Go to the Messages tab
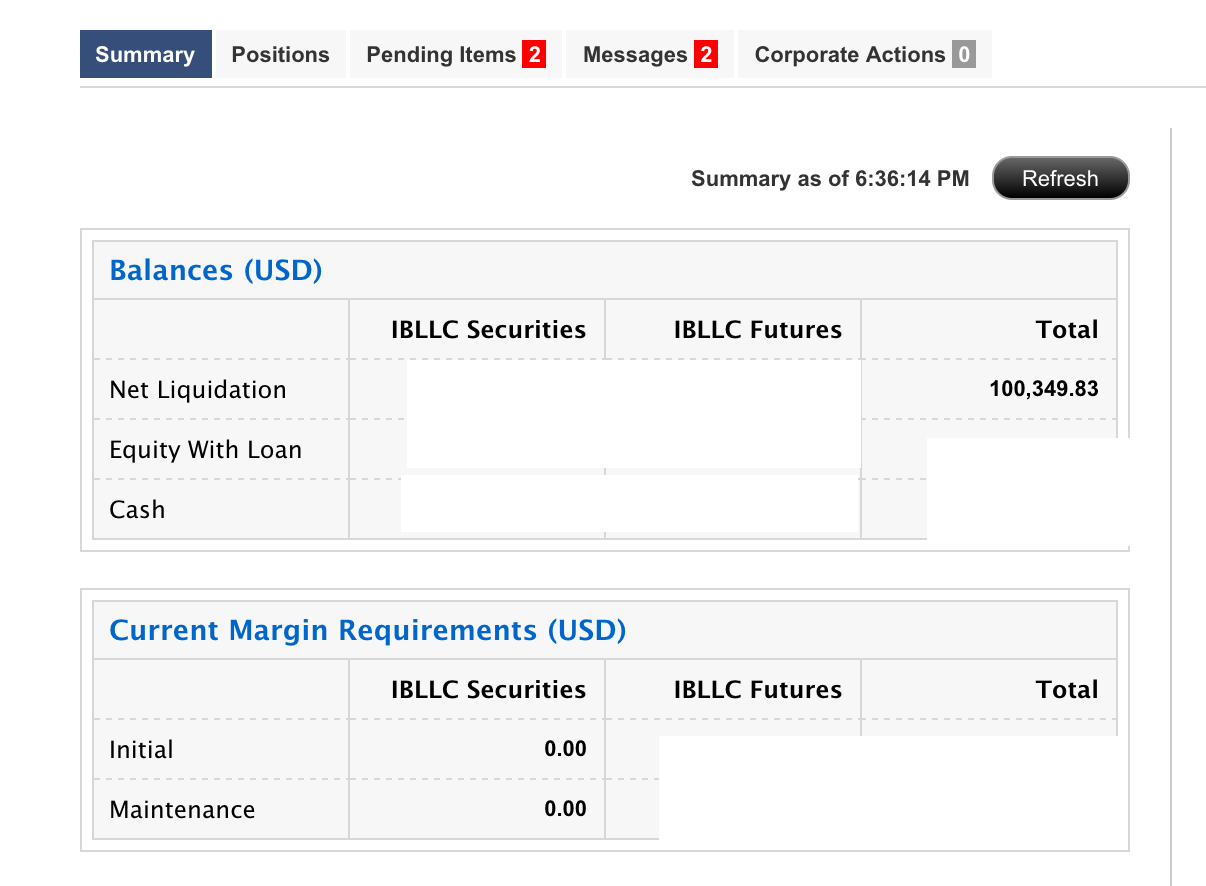 pos(635,55)
